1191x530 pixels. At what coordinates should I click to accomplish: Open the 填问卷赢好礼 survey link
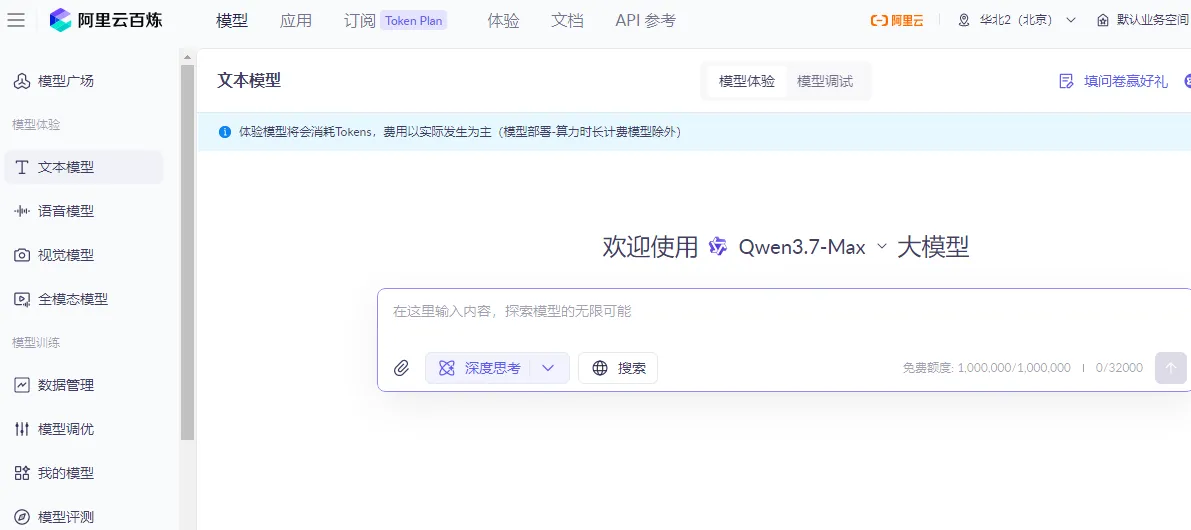click(x=1126, y=81)
